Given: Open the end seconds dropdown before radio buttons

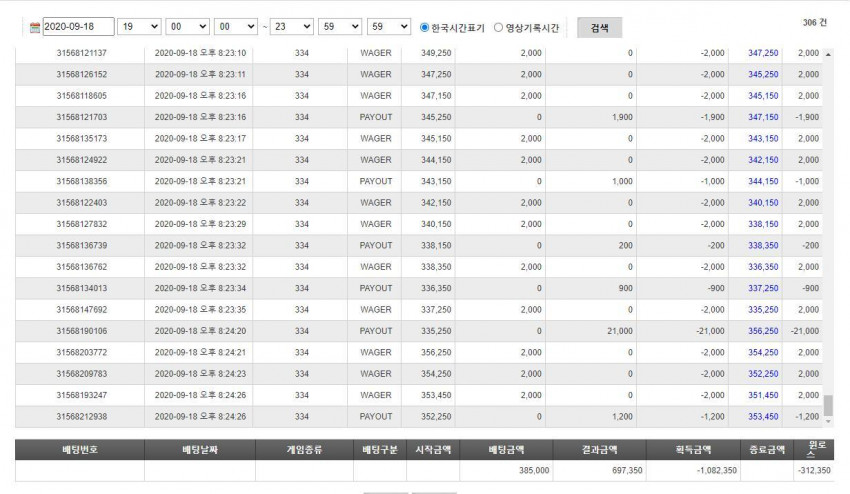Looking at the screenshot, I should pos(389,27).
